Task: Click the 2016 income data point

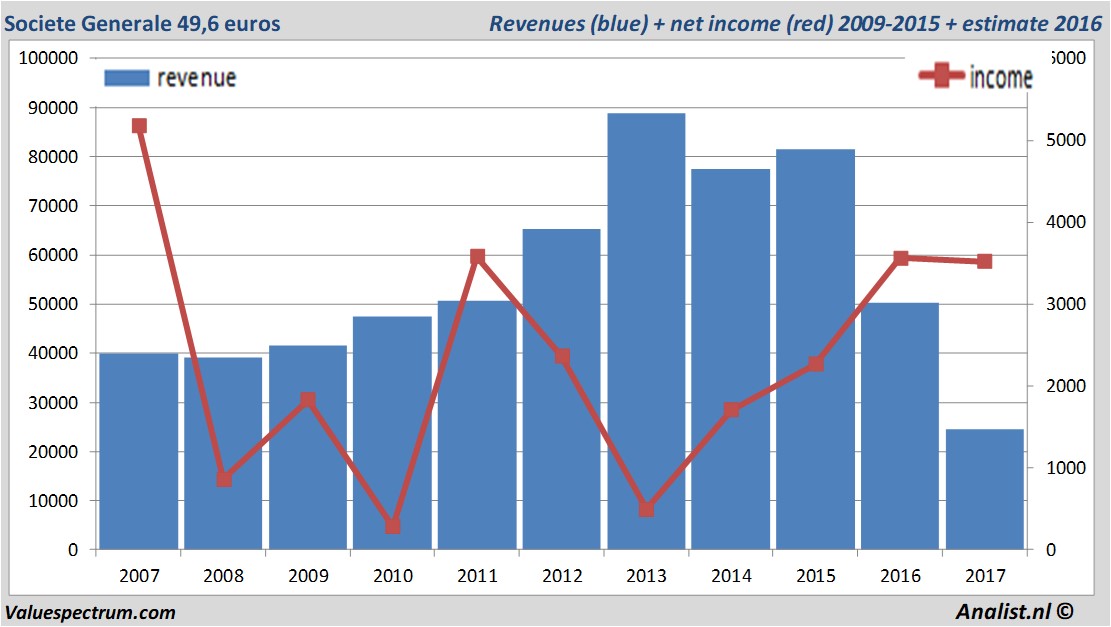Action: pyautogui.click(x=901, y=258)
